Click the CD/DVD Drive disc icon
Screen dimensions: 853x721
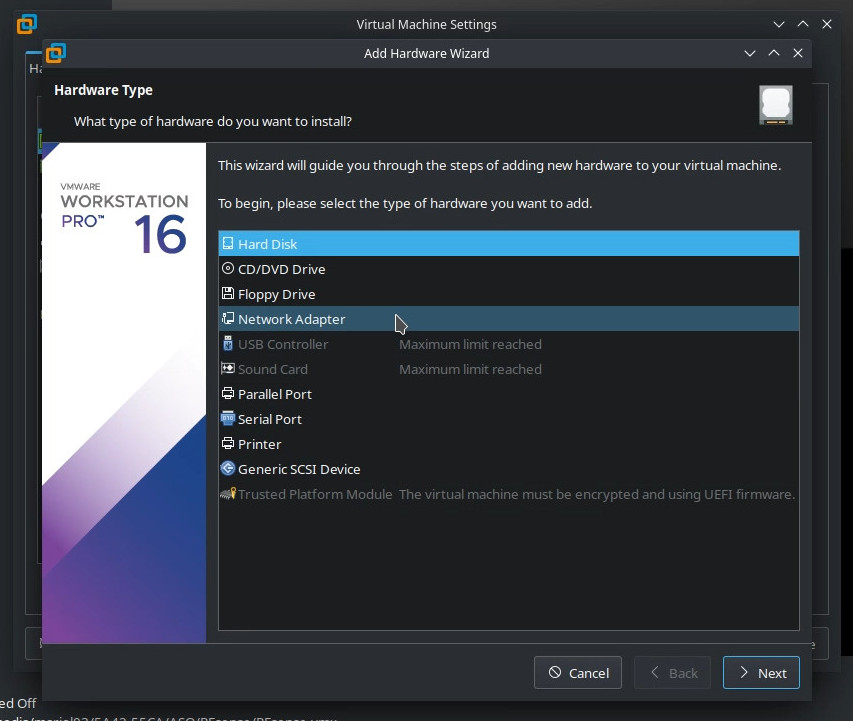tap(228, 269)
